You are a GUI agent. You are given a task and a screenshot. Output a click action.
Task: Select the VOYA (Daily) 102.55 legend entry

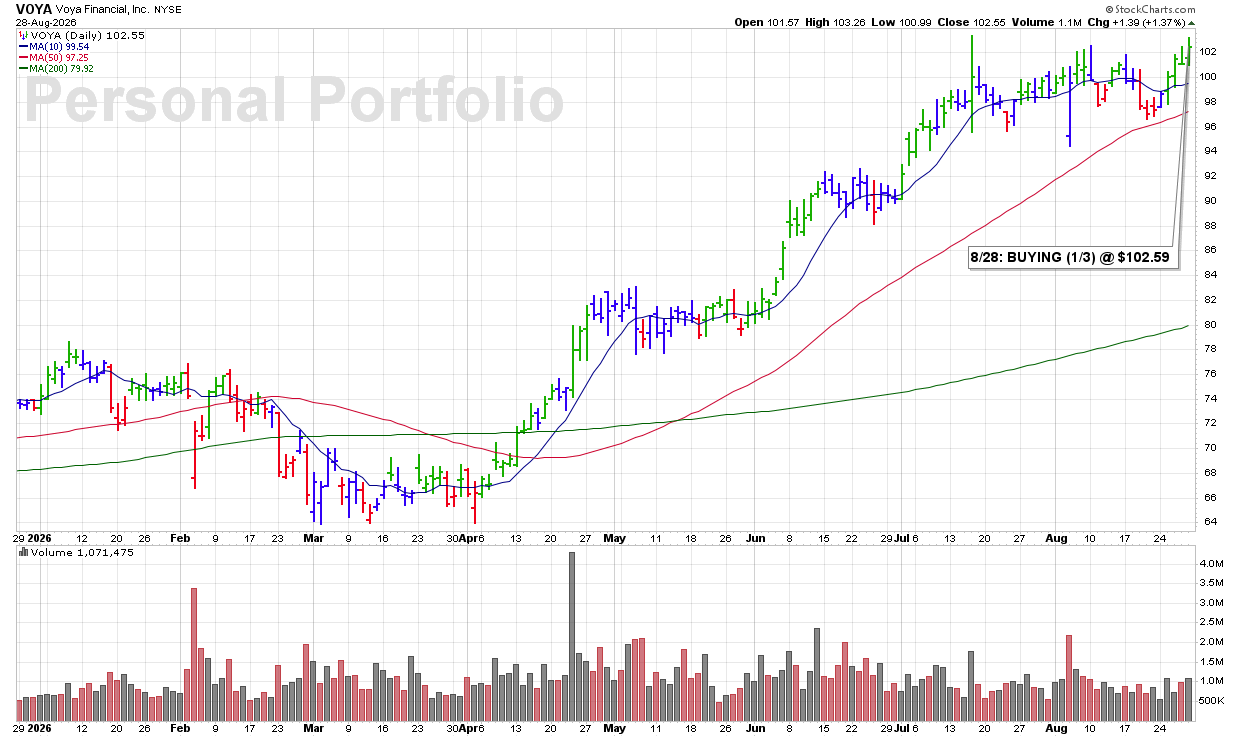pos(87,36)
